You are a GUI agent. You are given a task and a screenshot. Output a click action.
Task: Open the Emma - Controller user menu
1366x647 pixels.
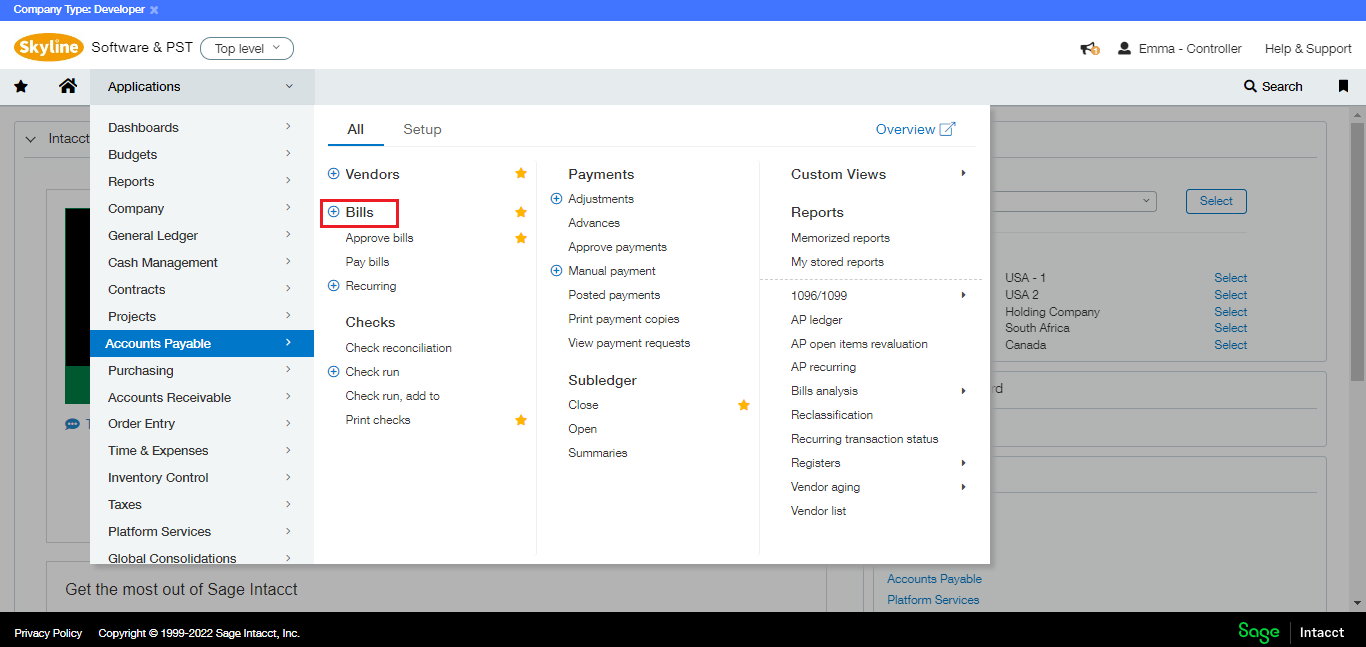tap(1179, 48)
